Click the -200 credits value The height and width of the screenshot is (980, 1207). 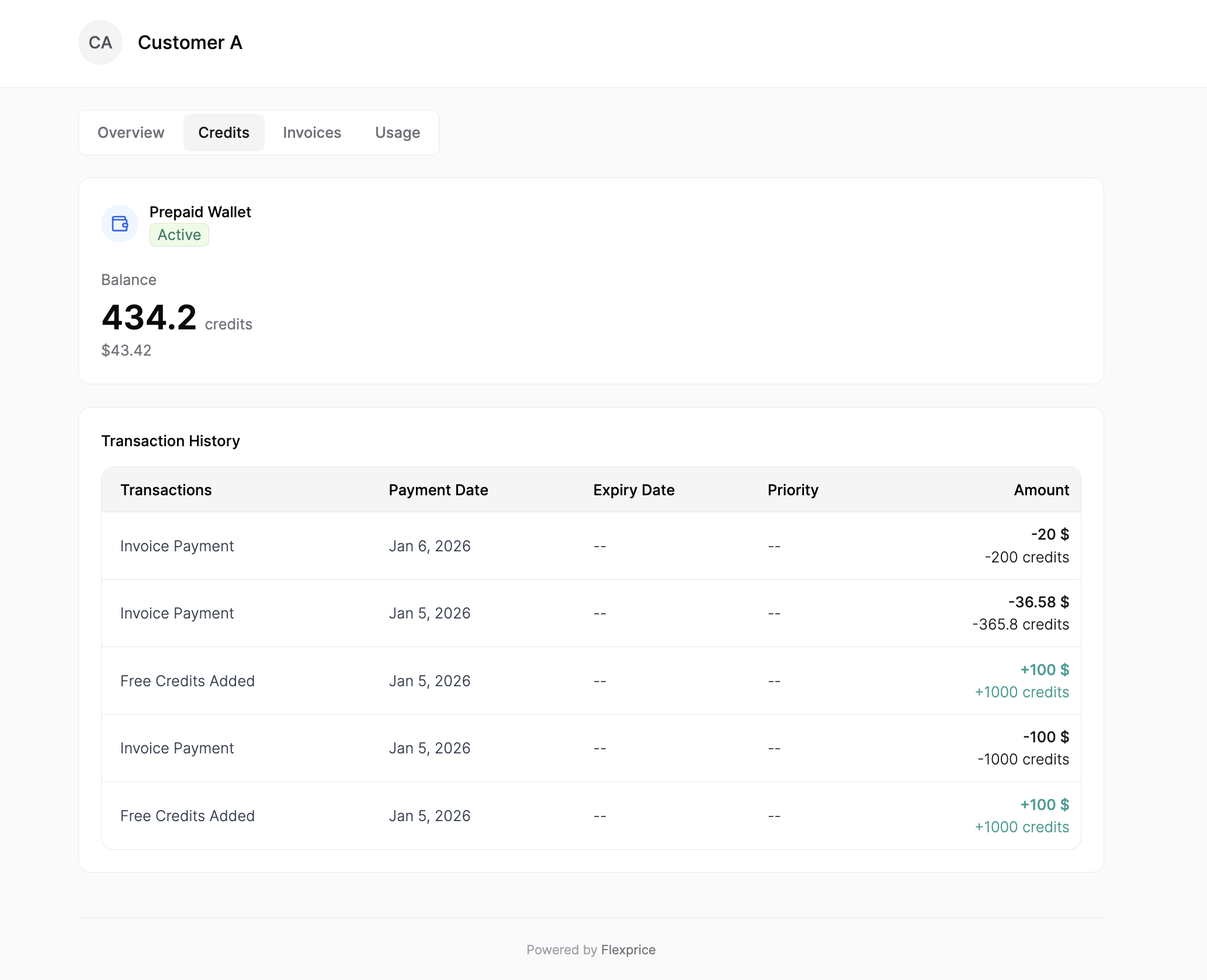point(1026,557)
